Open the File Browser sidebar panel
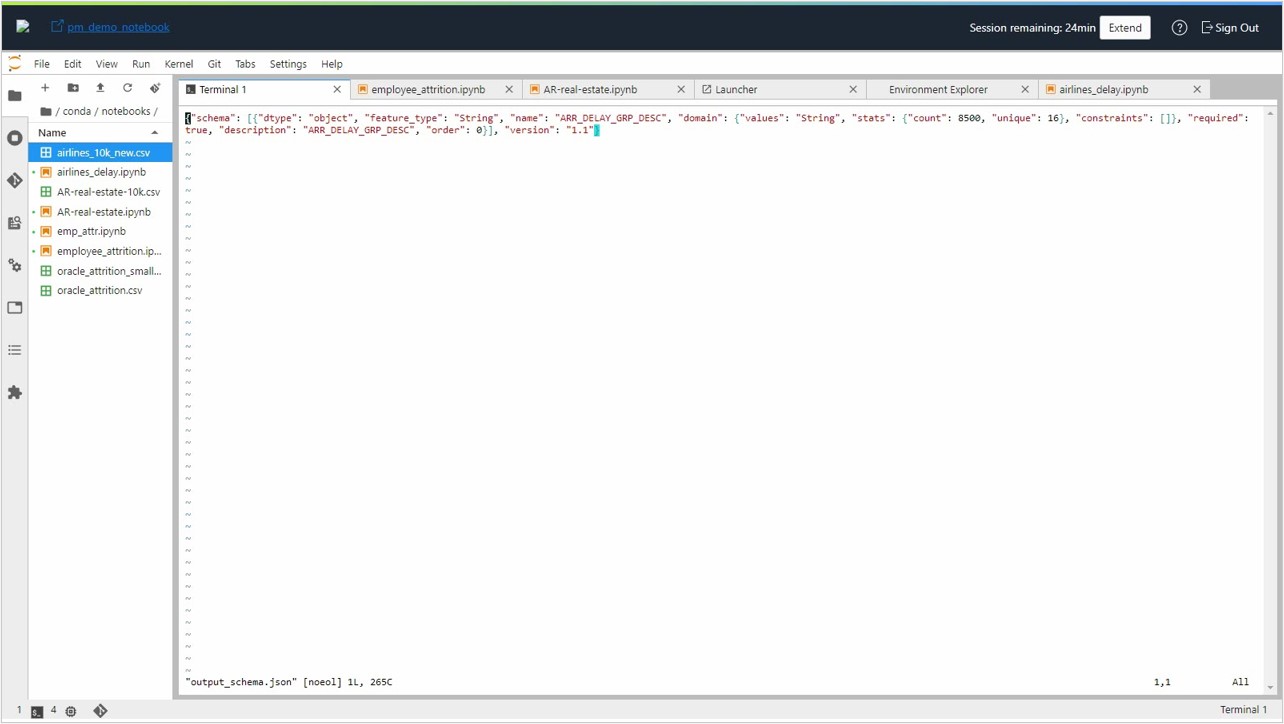 15,96
